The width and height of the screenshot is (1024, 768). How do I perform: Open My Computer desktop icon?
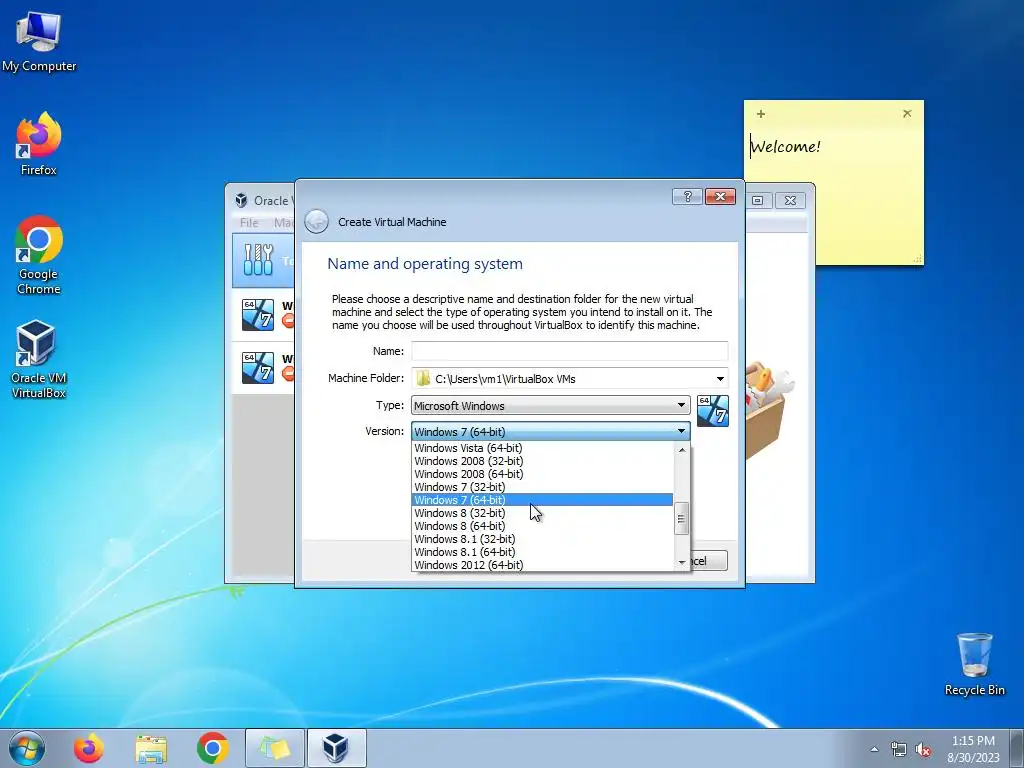point(39,42)
